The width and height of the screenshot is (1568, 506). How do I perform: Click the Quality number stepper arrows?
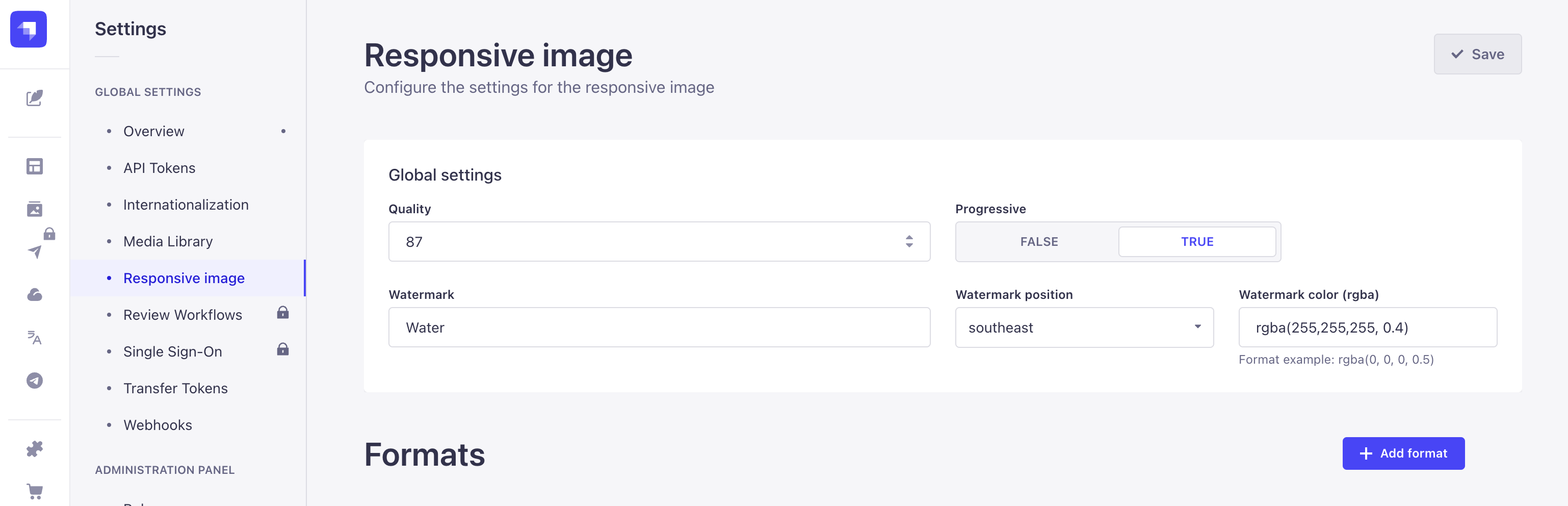pyautogui.click(x=909, y=242)
